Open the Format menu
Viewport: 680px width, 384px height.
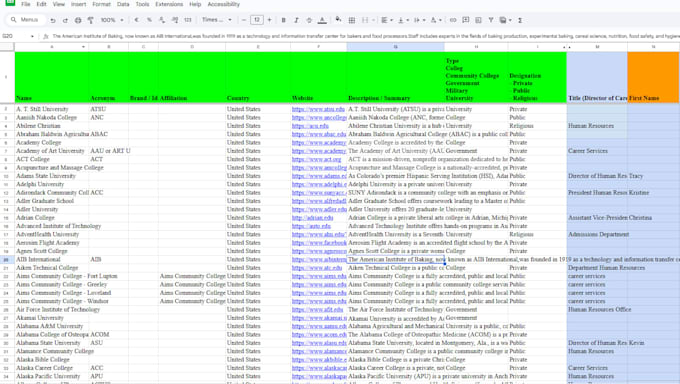(101, 4)
